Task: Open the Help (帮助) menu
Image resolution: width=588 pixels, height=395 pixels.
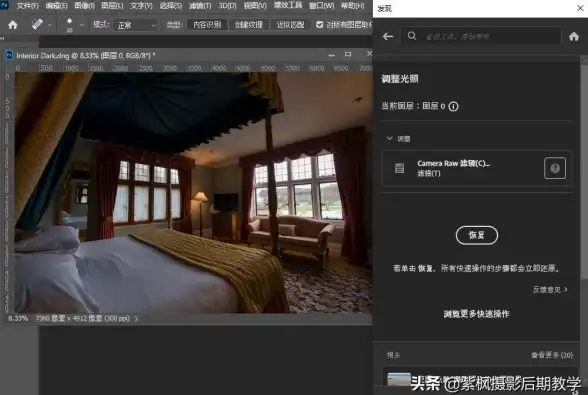Action: [352, 6]
